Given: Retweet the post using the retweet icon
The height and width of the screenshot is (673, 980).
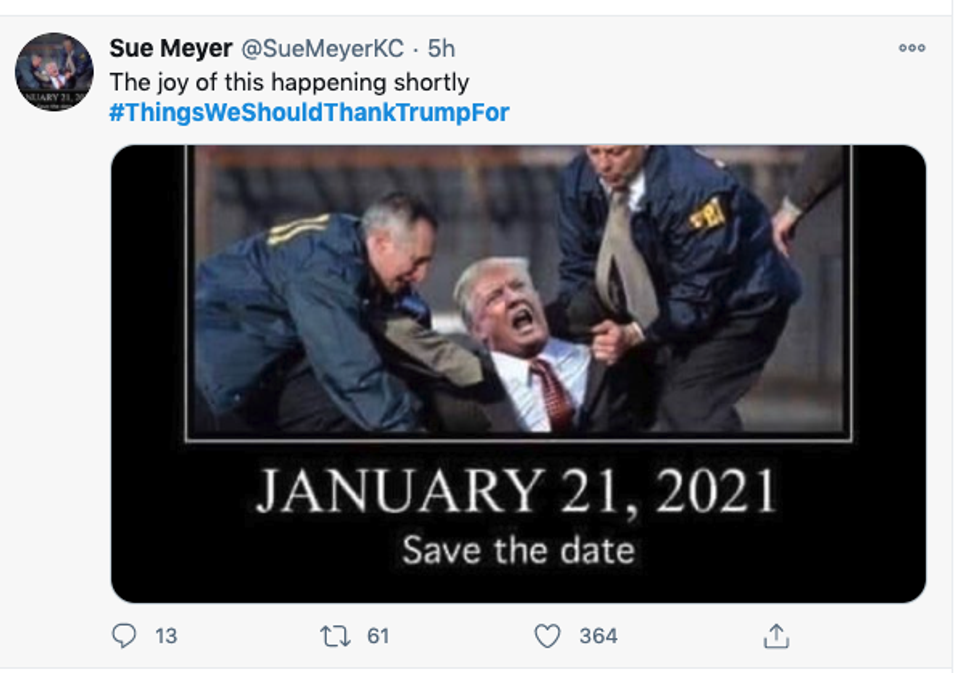Looking at the screenshot, I should [x=331, y=636].
